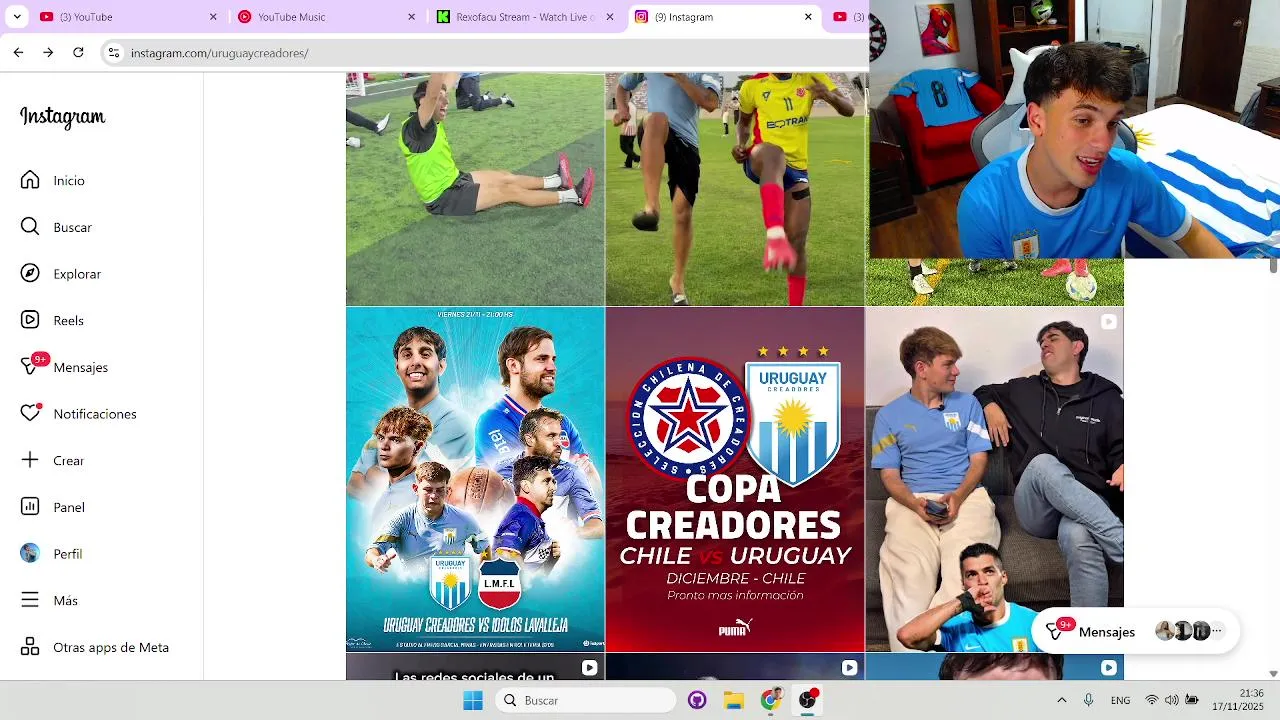Click microphone icon in system tray

[x=1088, y=700]
